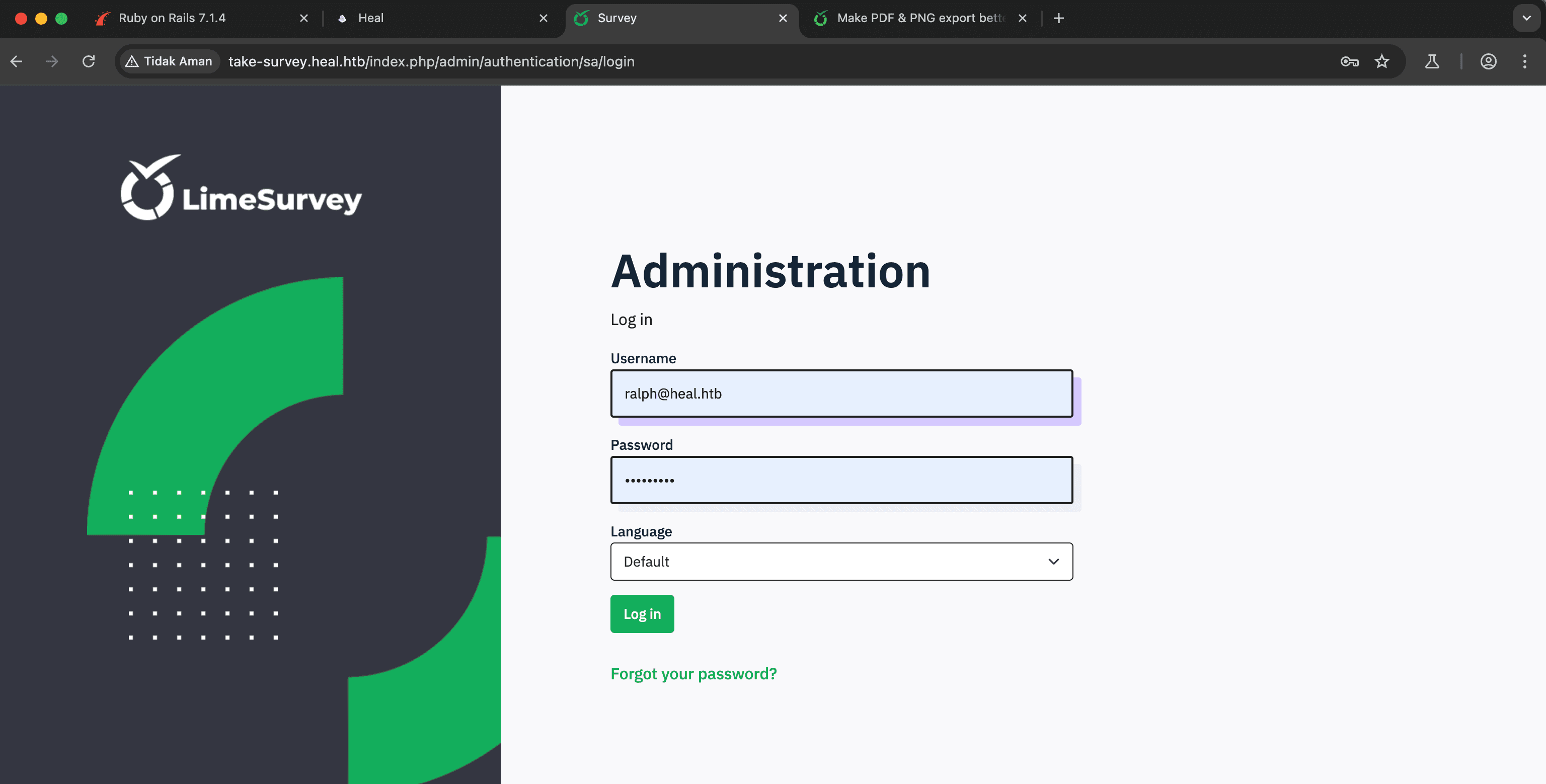Bookmark page with the star icon
1546x784 pixels.
[1381, 61]
